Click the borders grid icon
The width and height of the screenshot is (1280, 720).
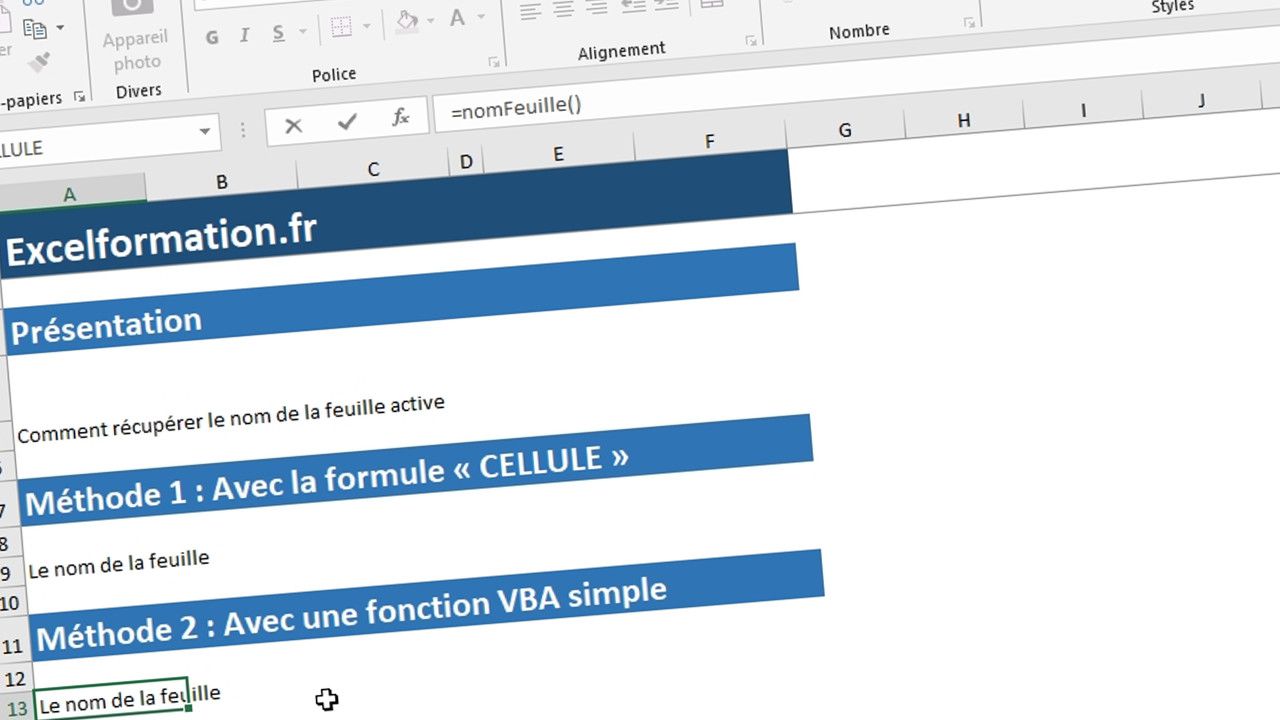(341, 27)
